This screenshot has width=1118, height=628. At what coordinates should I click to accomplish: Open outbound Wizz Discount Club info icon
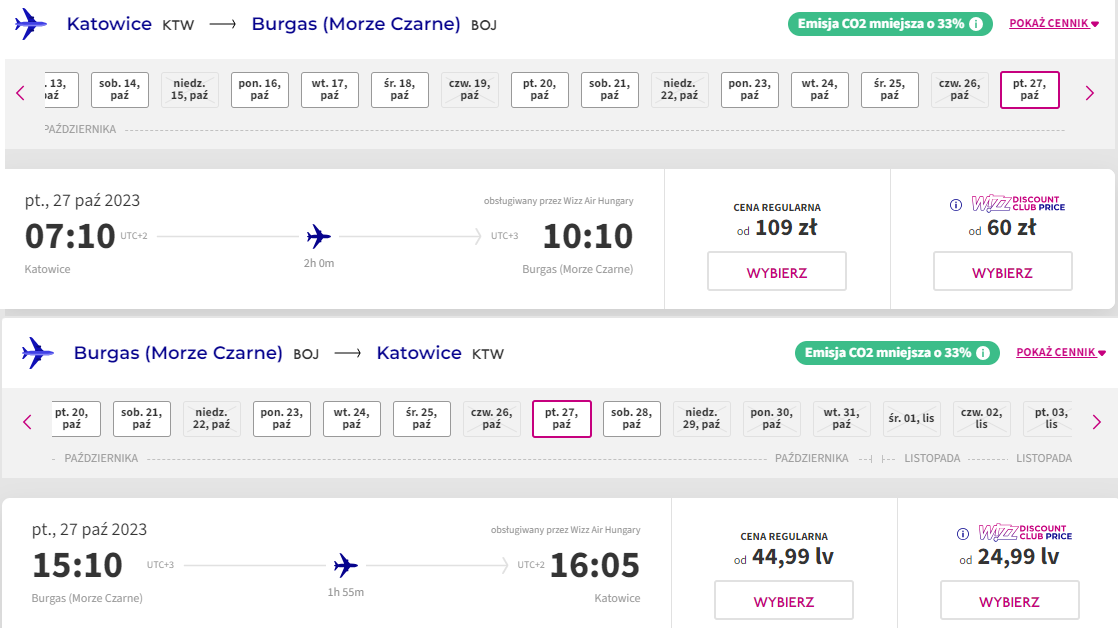pos(955,205)
